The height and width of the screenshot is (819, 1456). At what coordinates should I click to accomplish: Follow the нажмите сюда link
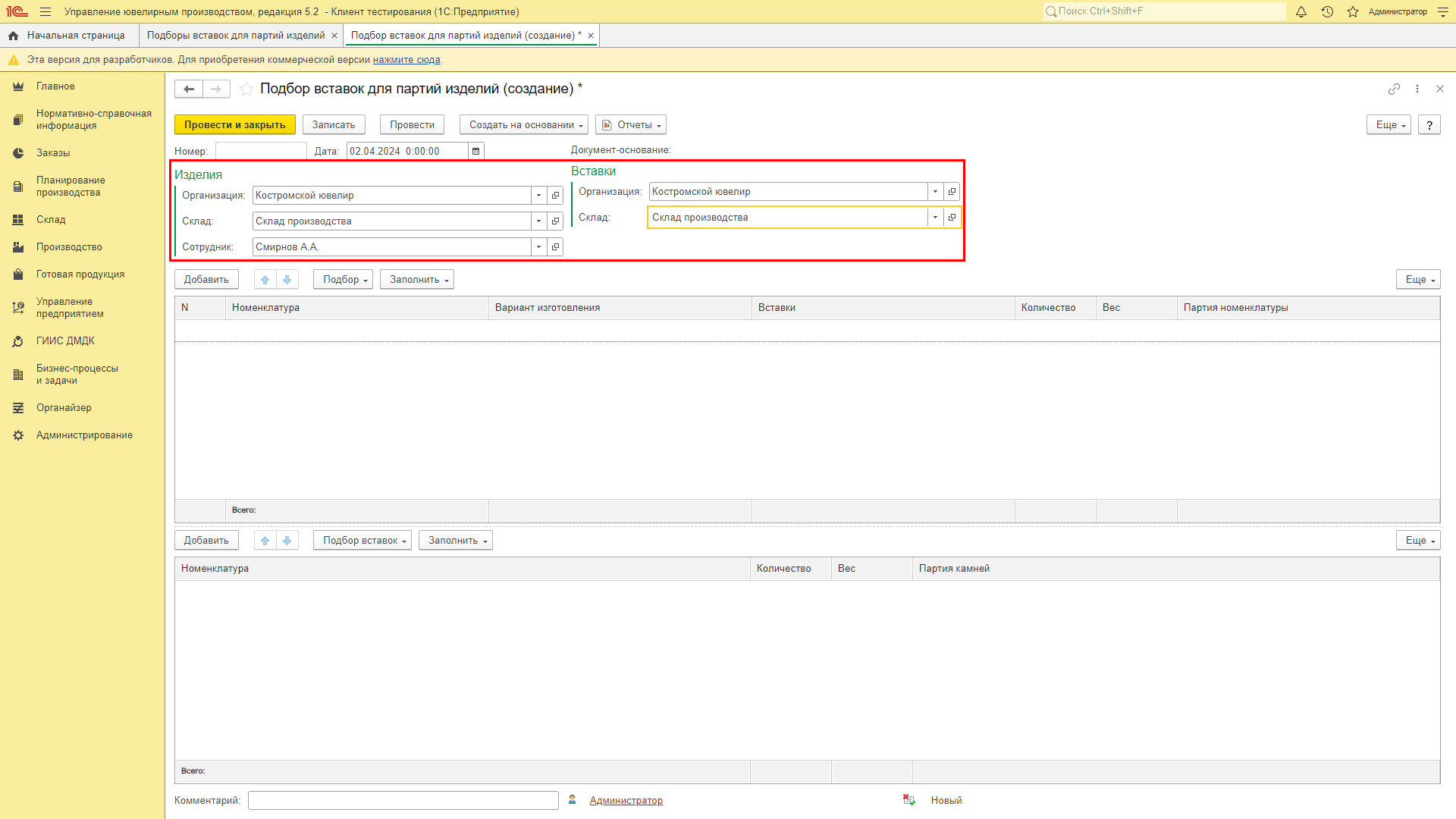pyautogui.click(x=406, y=60)
